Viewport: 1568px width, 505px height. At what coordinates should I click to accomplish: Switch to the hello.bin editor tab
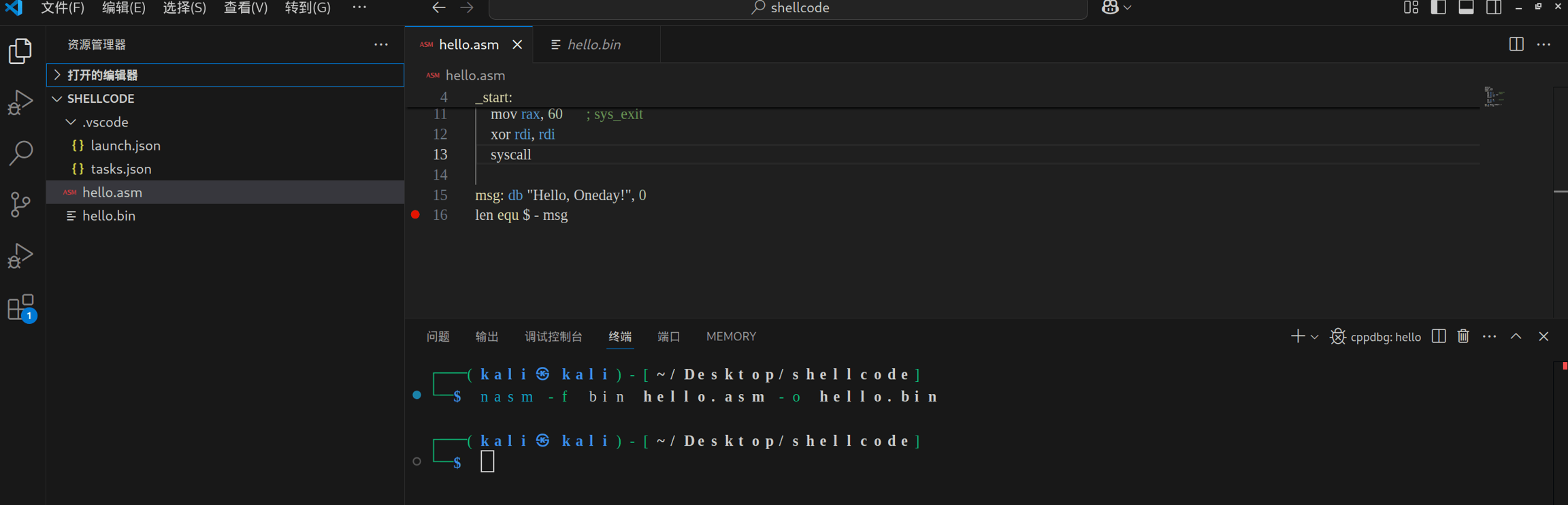click(x=593, y=44)
